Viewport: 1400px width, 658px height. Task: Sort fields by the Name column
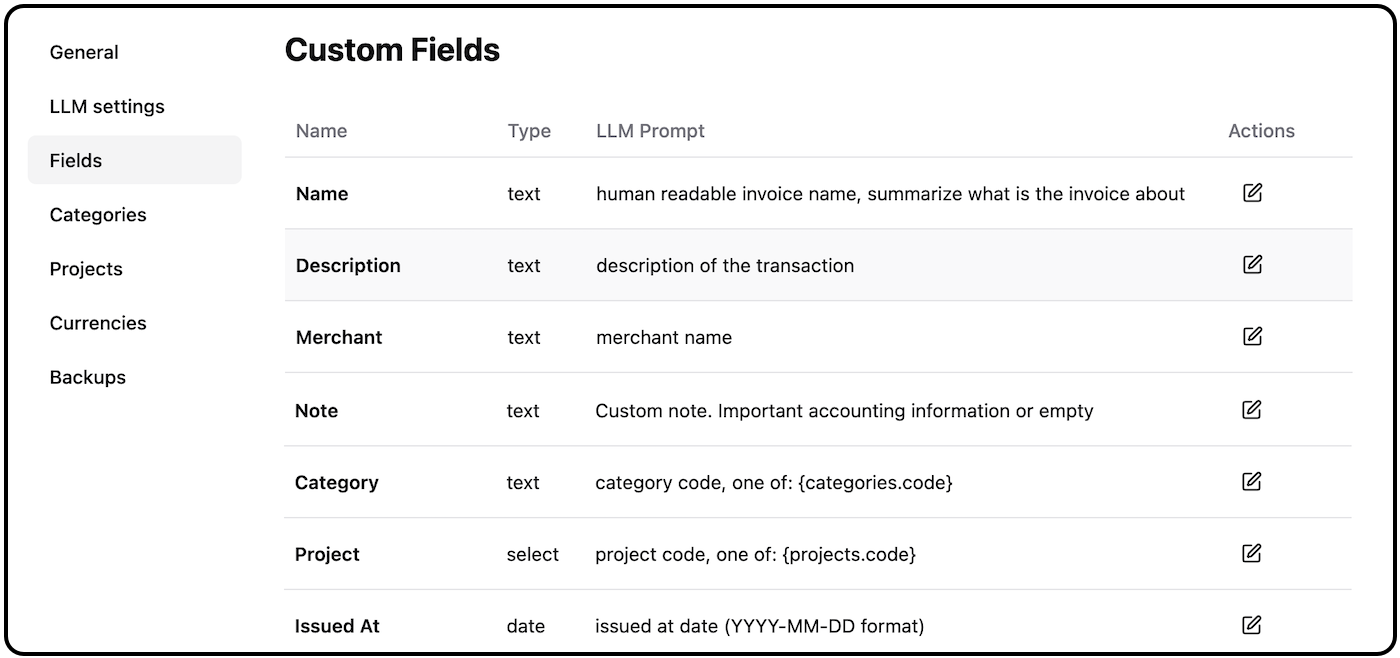[321, 131]
